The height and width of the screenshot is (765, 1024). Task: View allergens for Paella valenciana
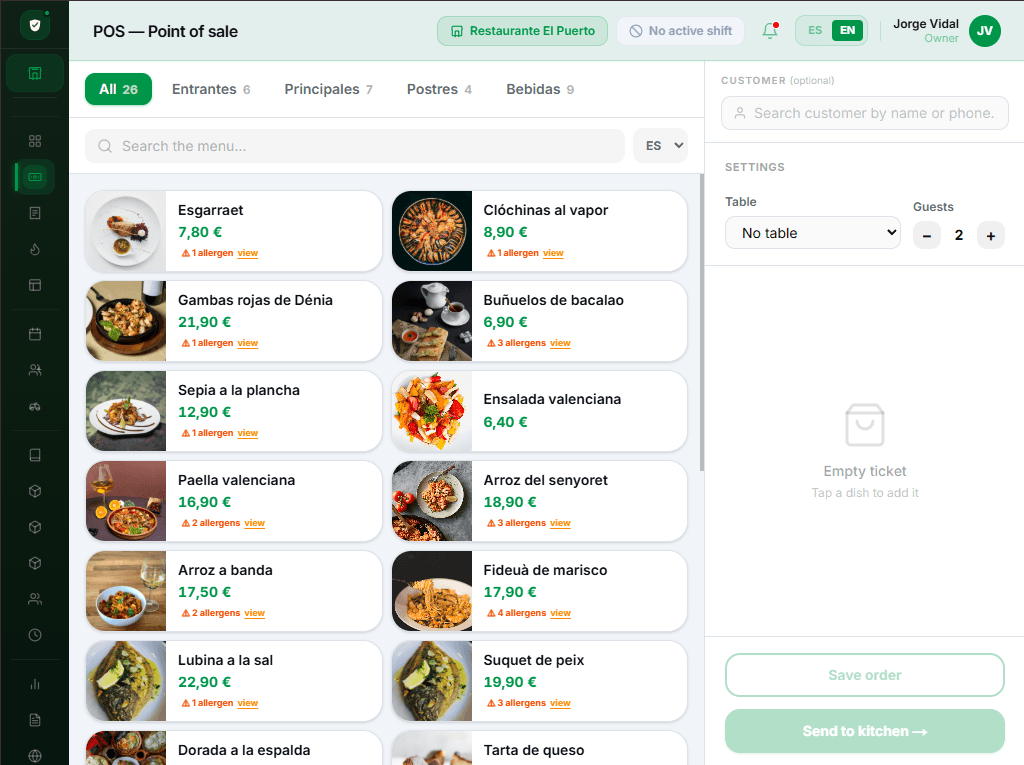pyautogui.click(x=255, y=523)
